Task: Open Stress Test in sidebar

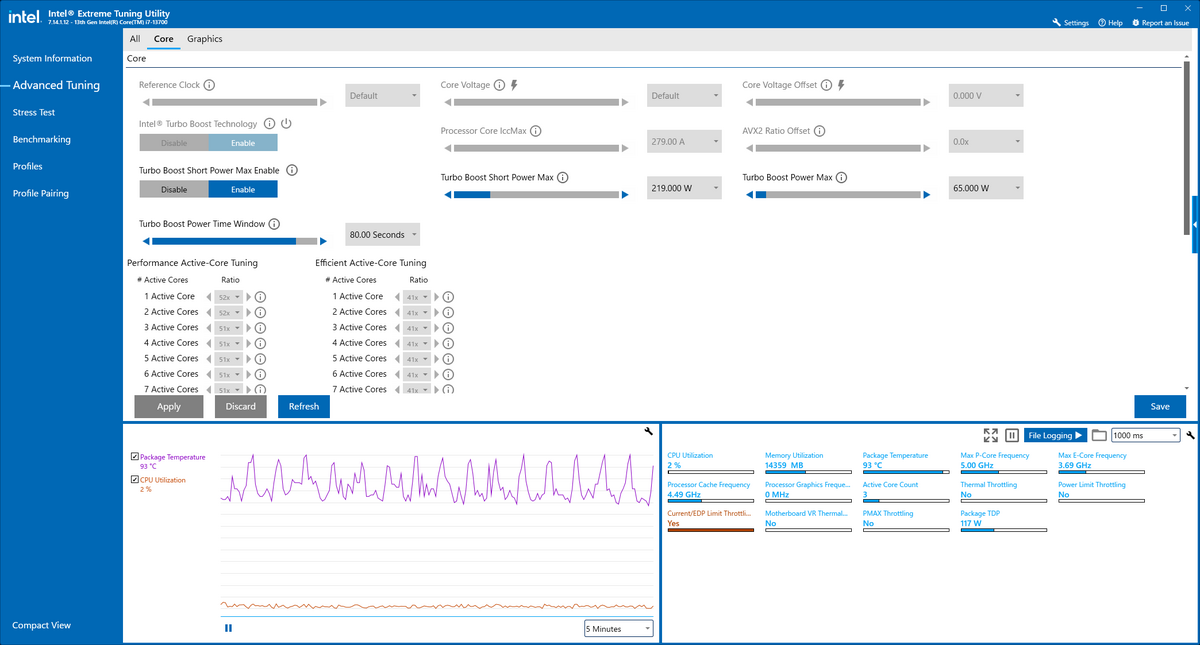Action: [x=33, y=113]
